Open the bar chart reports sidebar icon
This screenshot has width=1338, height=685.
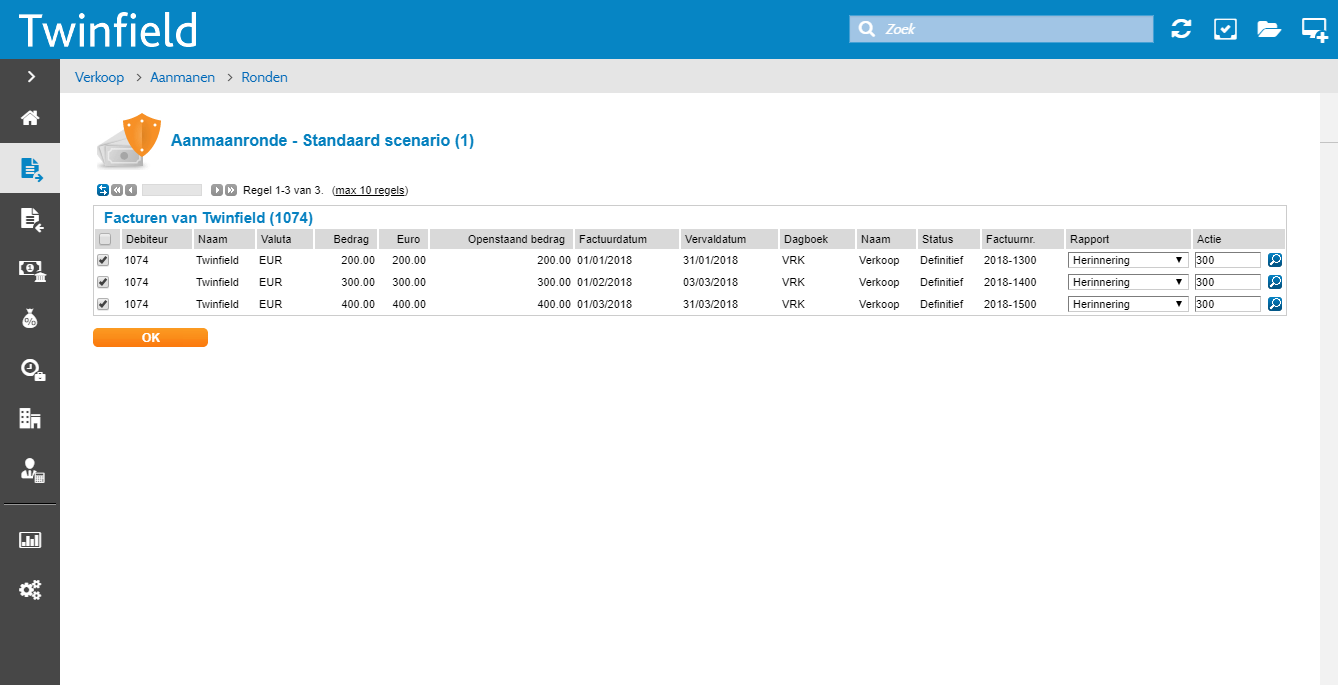point(30,540)
